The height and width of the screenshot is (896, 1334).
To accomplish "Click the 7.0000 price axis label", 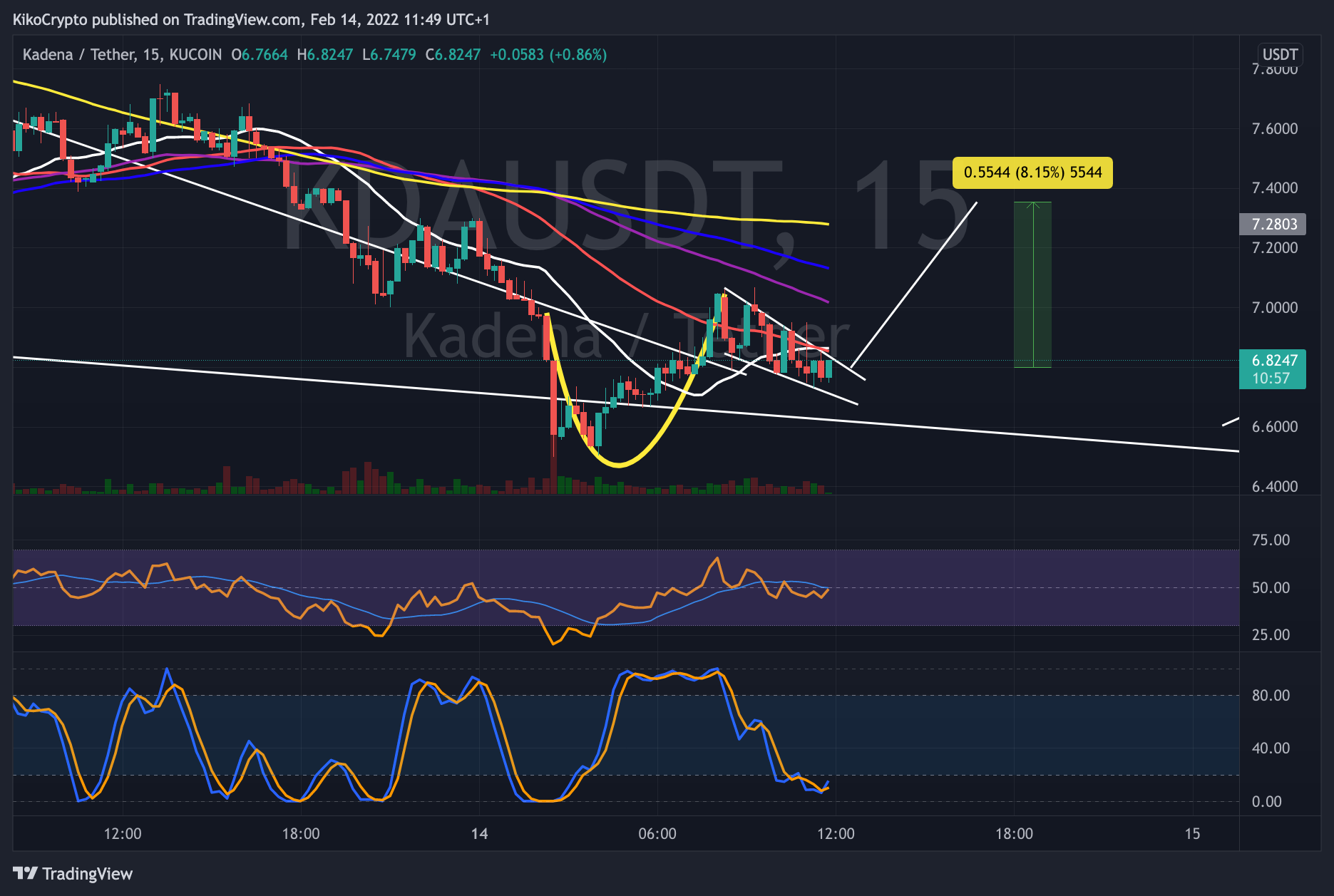I will pyautogui.click(x=1275, y=308).
